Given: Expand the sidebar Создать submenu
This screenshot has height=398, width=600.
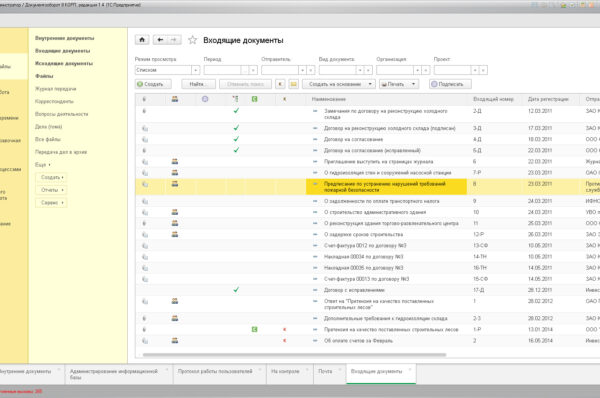Looking at the screenshot, I should [x=52, y=177].
